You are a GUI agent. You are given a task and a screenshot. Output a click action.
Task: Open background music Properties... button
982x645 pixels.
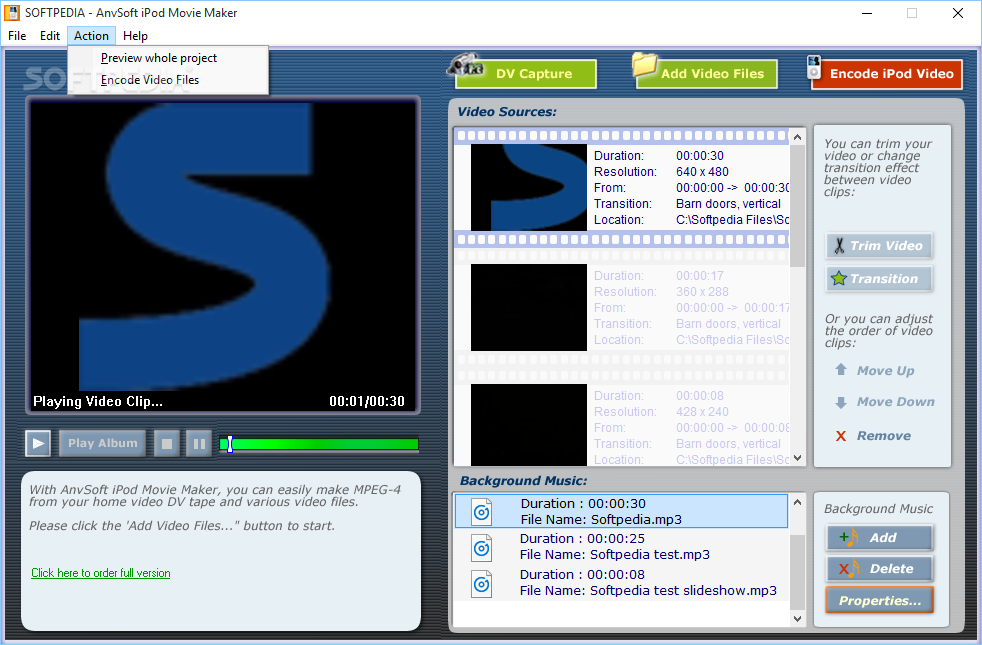[x=879, y=601]
